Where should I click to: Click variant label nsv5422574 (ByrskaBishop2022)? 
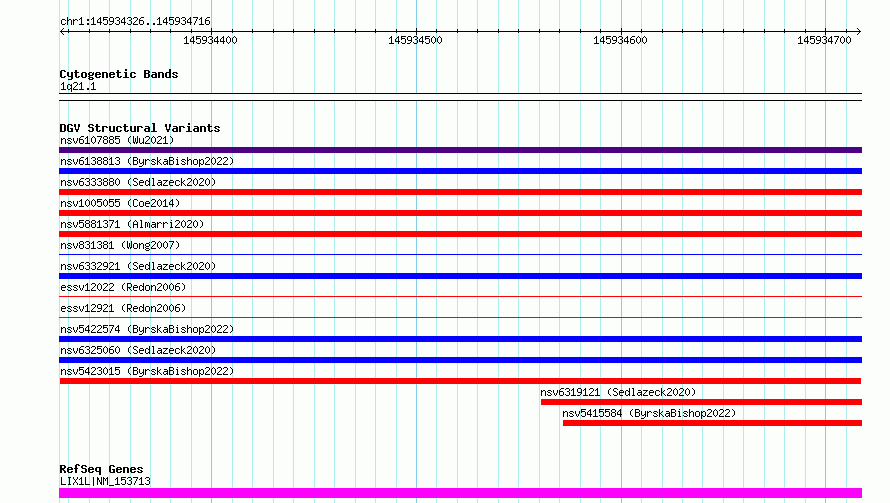click(x=147, y=329)
